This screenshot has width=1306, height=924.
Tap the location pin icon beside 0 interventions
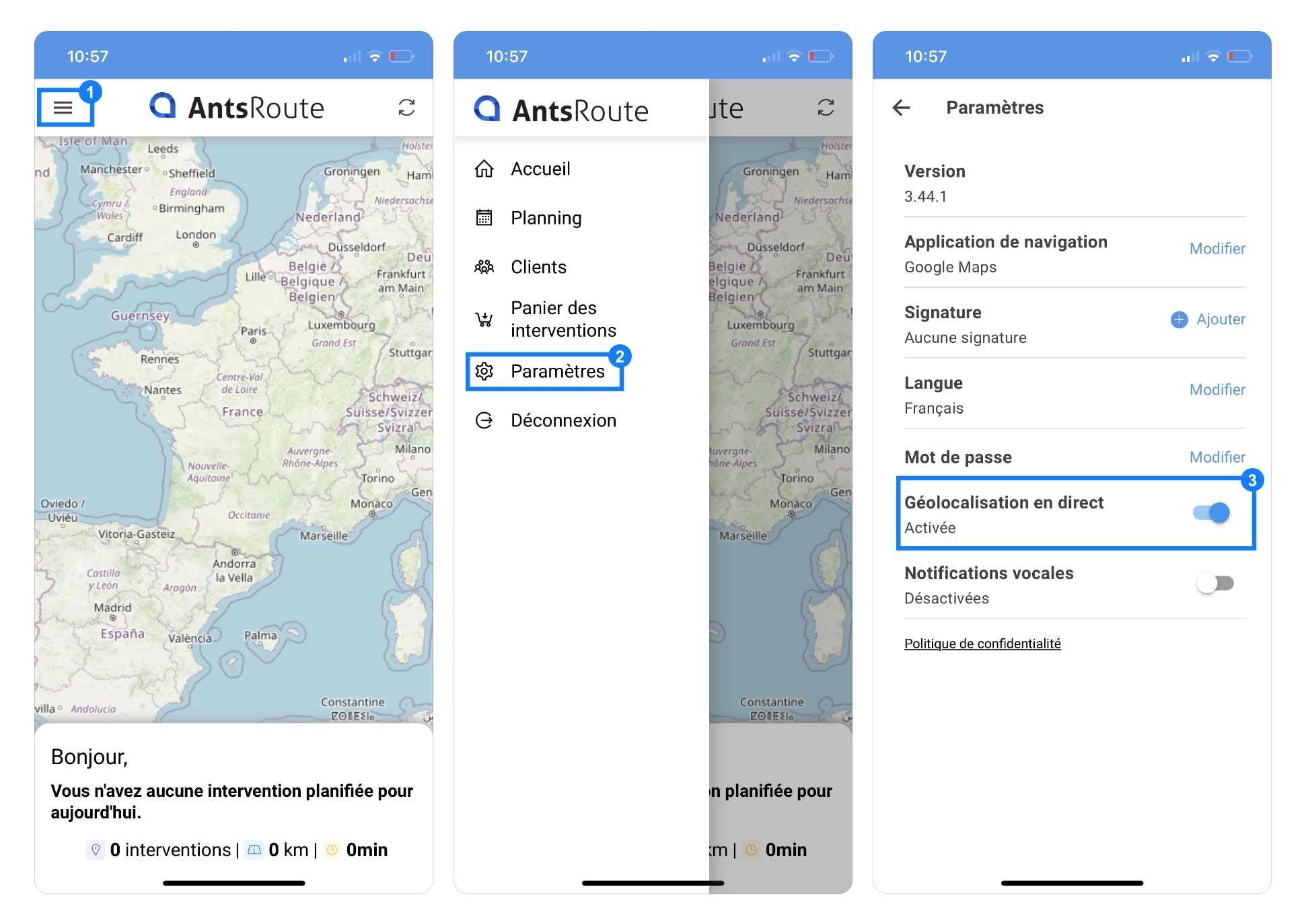coord(96,850)
